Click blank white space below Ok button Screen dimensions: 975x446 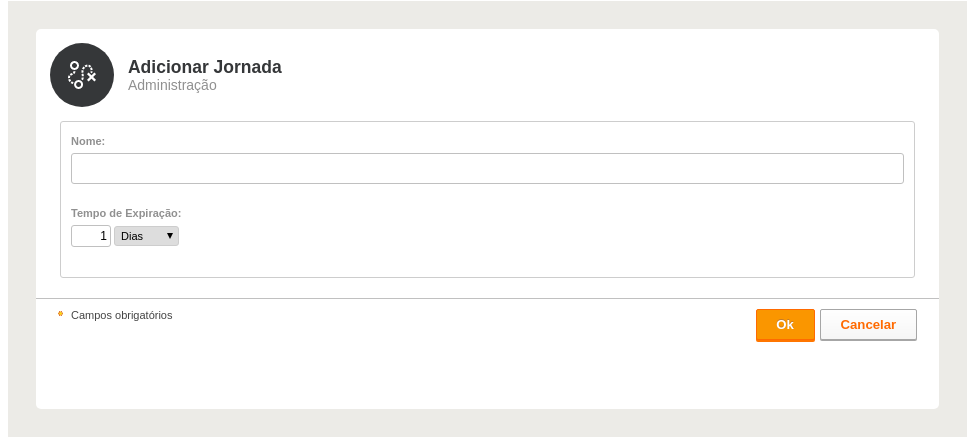(785, 373)
